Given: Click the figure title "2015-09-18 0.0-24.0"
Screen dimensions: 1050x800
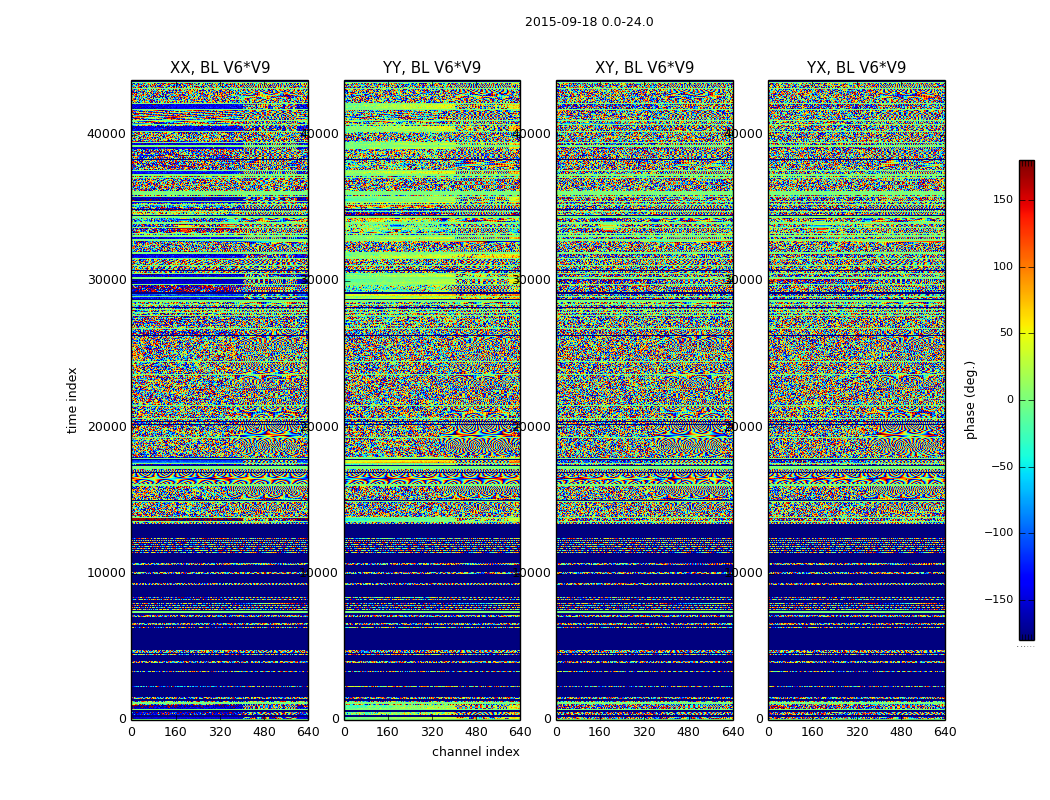Looking at the screenshot, I should (x=589, y=22).
